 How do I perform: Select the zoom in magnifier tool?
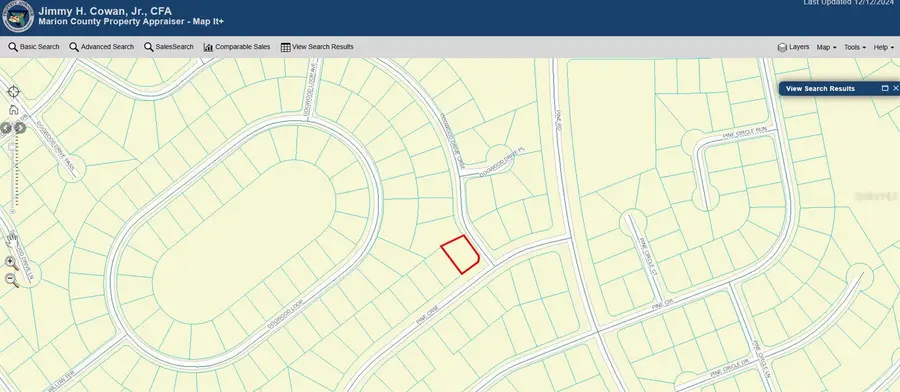(x=11, y=263)
